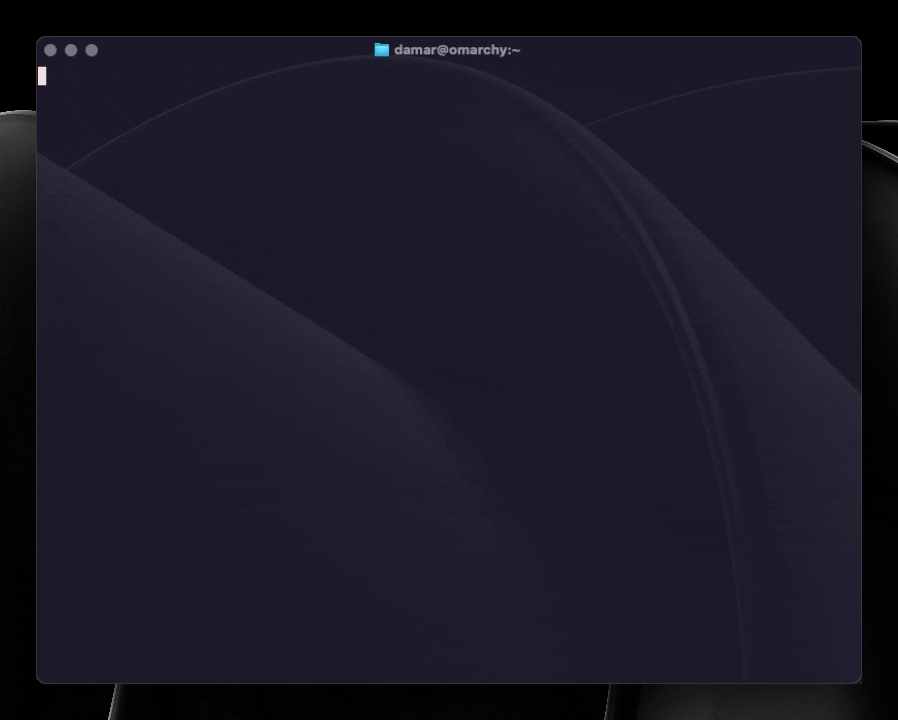Image resolution: width=898 pixels, height=720 pixels.
Task: Click the terminal window's bottom-left corner
Action: 39,681
